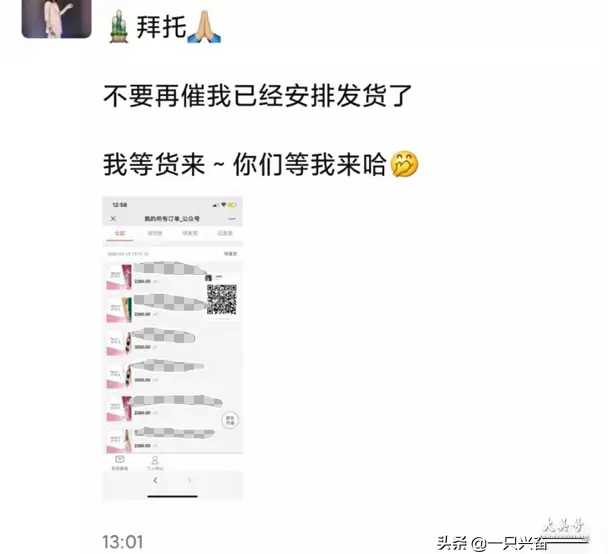Screen dimensions: 608x554
Task: Open the poster's profile avatar photo
Action: [57, 19]
